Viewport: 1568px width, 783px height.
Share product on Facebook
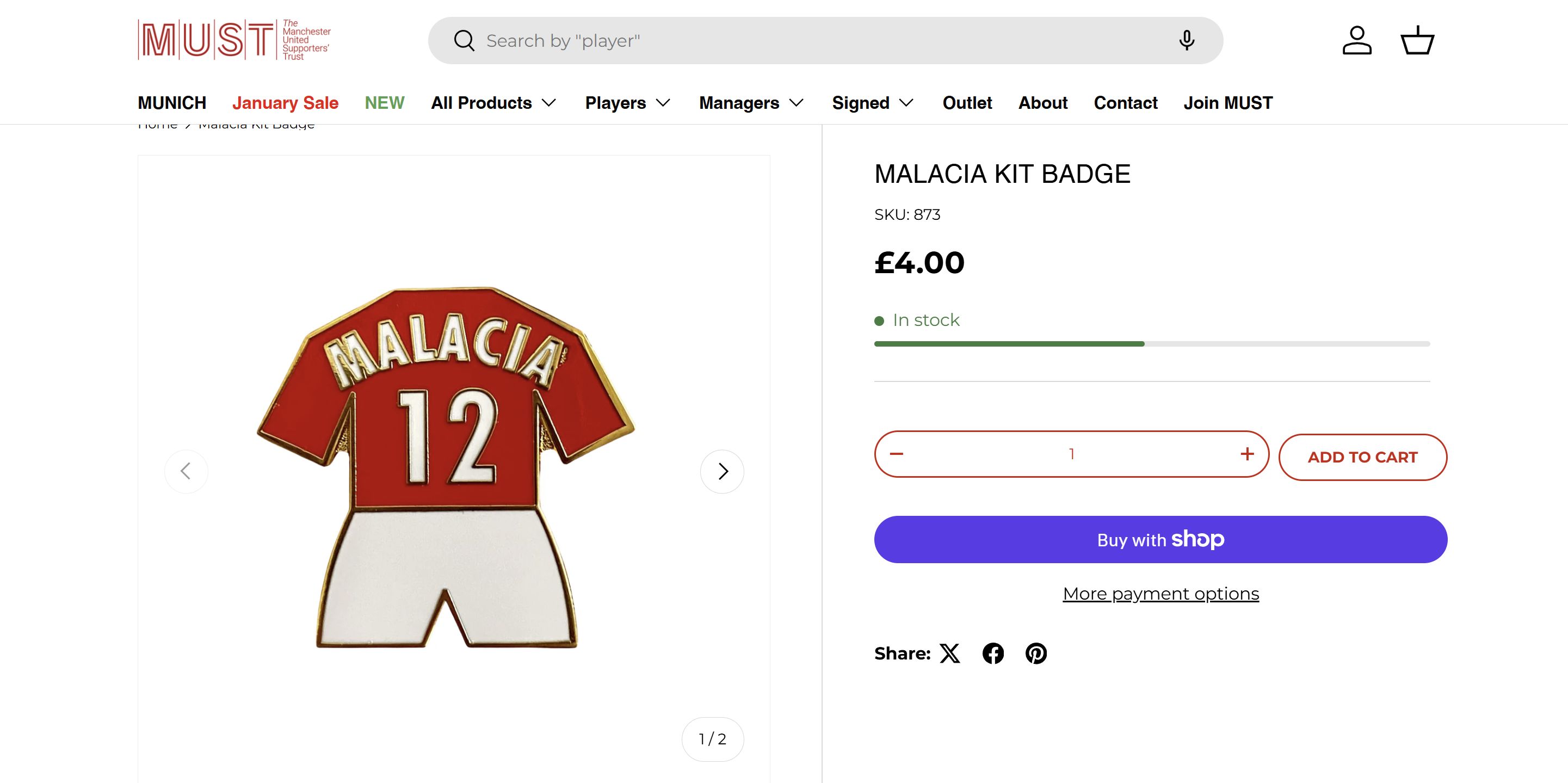(x=993, y=653)
